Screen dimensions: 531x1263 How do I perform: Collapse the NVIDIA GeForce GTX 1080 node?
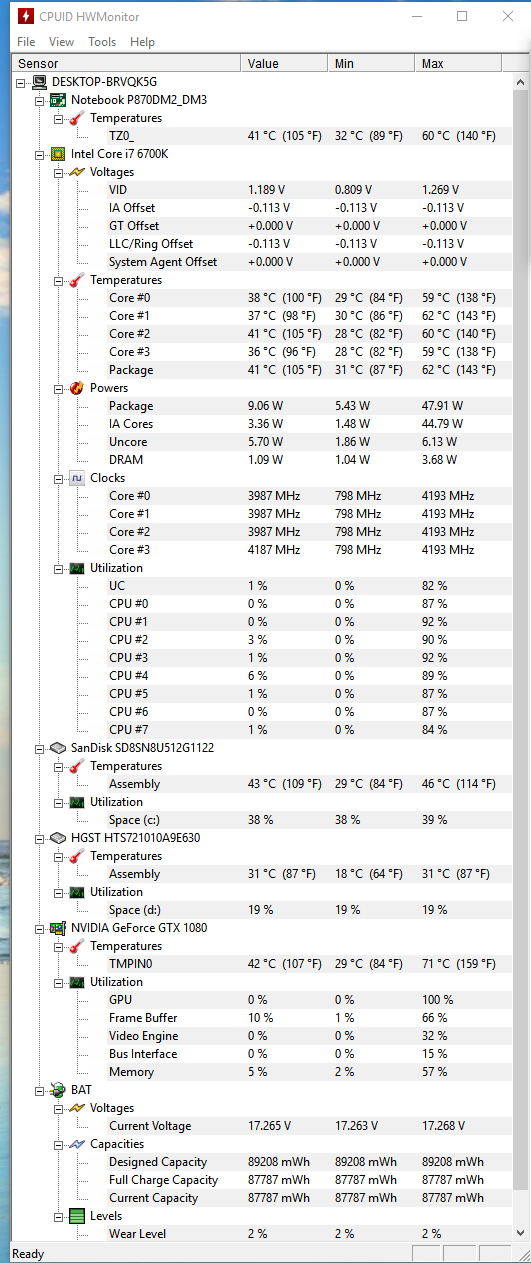(40, 928)
